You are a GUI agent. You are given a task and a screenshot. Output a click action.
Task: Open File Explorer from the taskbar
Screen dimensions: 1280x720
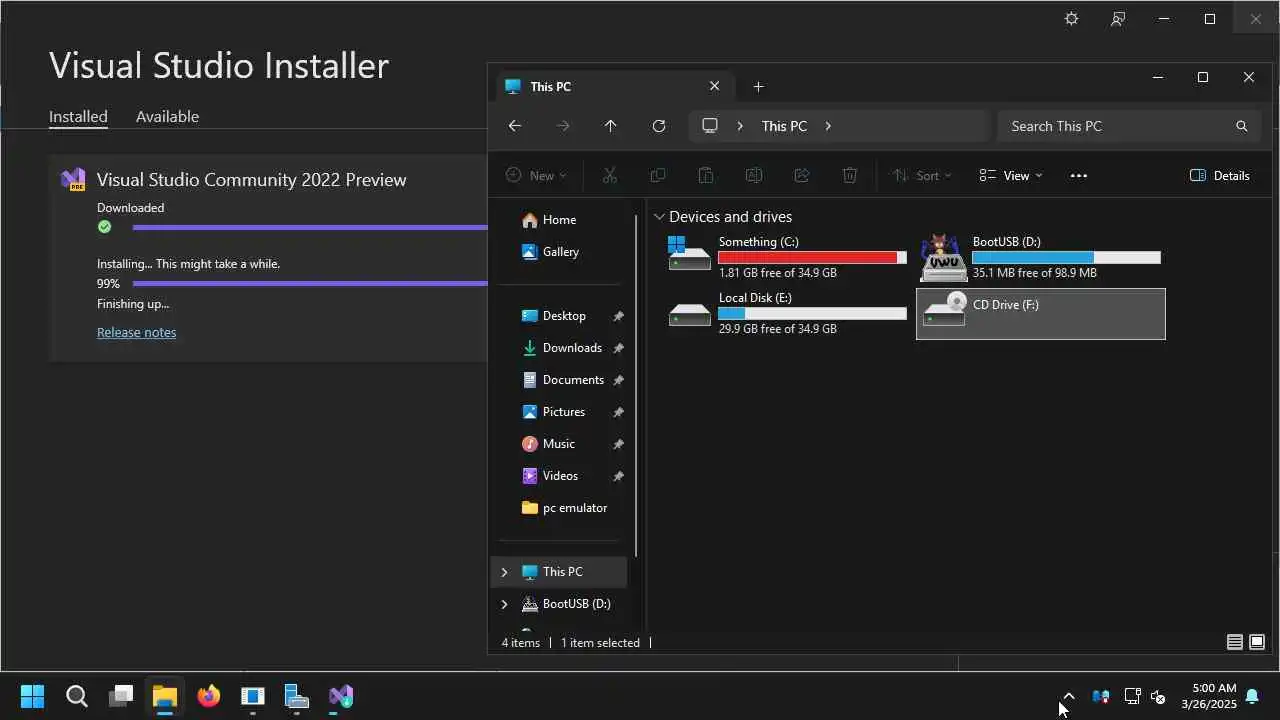click(x=165, y=696)
